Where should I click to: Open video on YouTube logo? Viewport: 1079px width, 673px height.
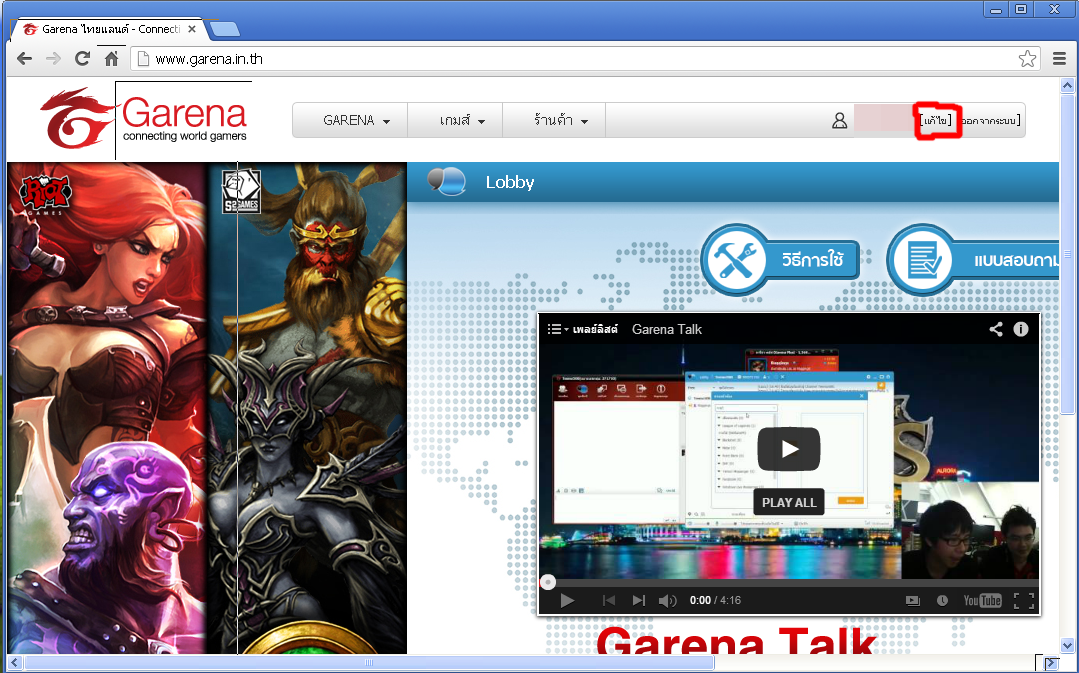(982, 601)
